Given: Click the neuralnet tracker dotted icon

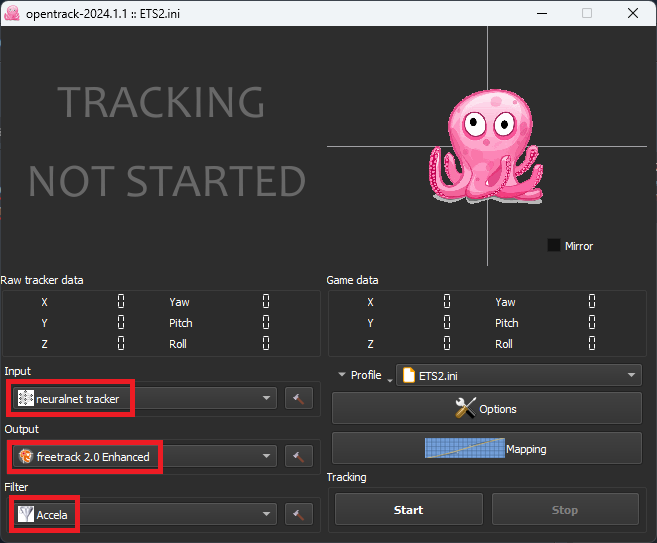Looking at the screenshot, I should point(26,398).
